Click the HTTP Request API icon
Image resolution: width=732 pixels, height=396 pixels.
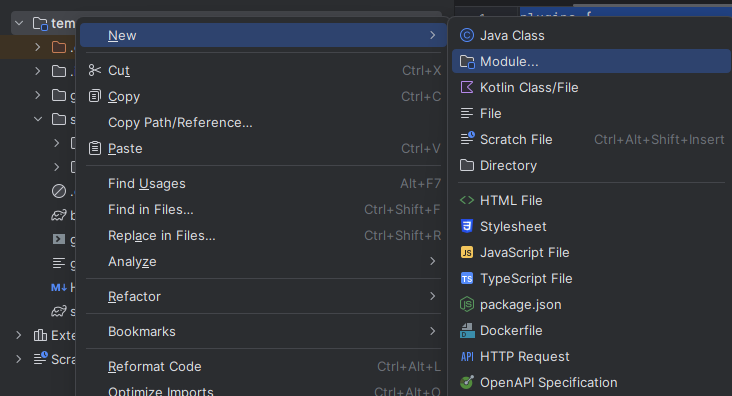point(467,357)
